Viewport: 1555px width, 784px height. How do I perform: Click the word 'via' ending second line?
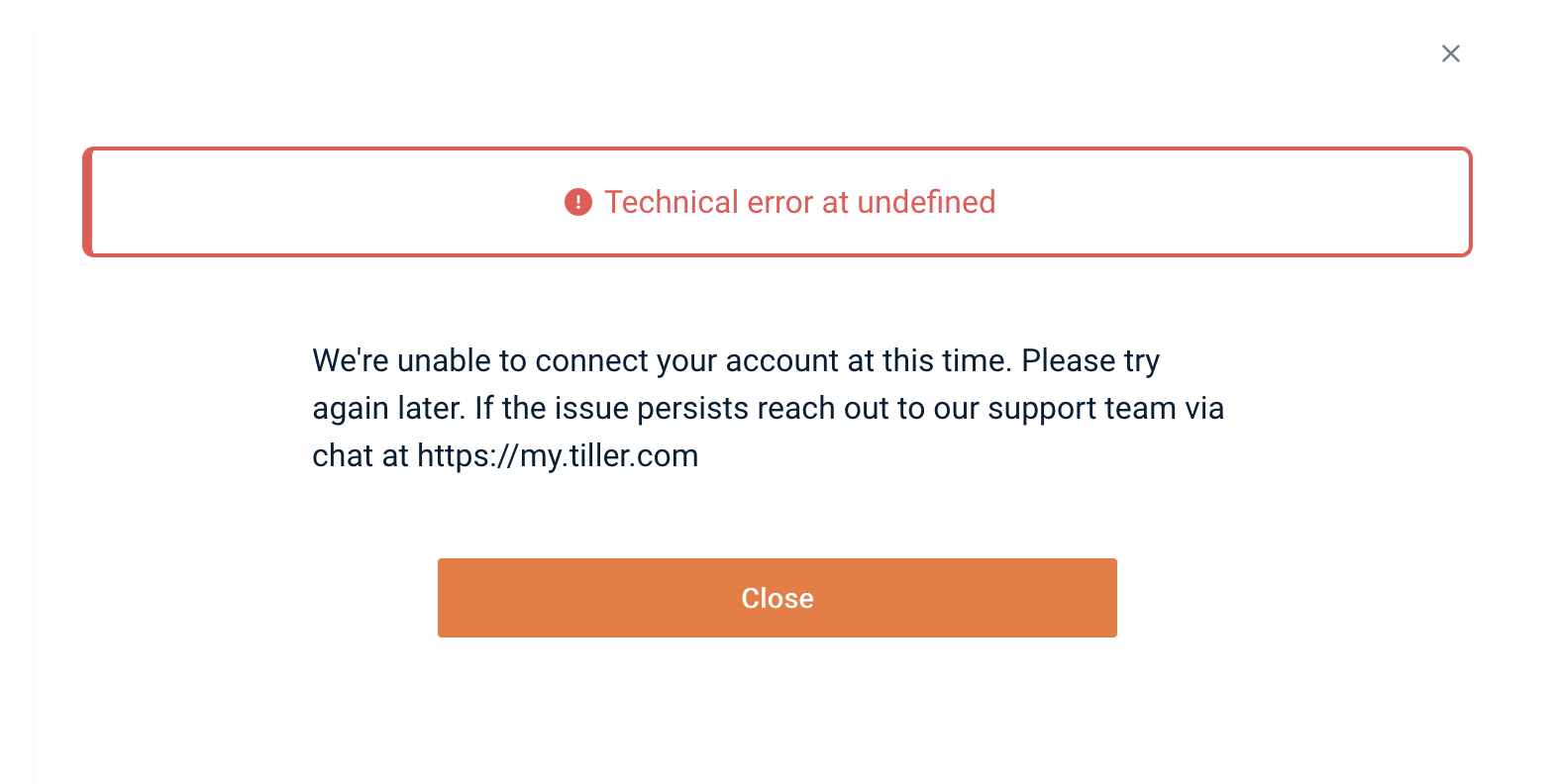pos(1204,408)
